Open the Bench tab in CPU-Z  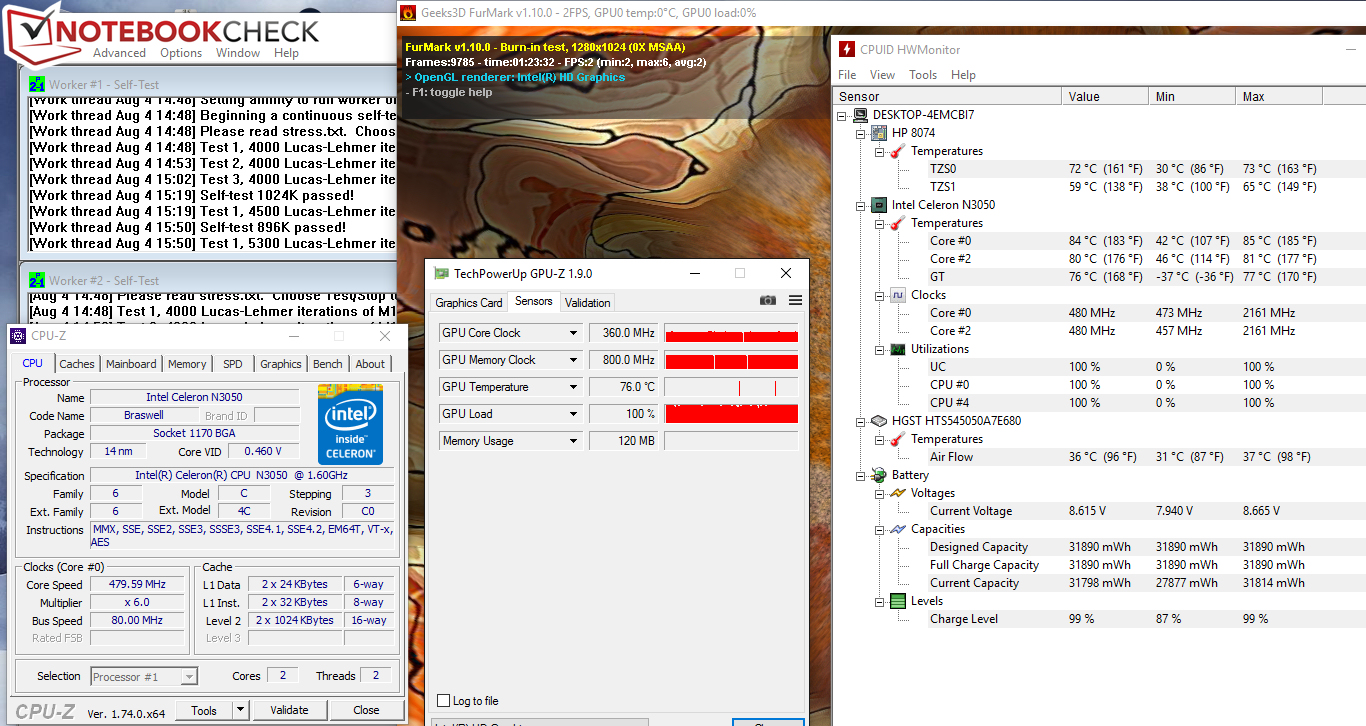(x=328, y=364)
